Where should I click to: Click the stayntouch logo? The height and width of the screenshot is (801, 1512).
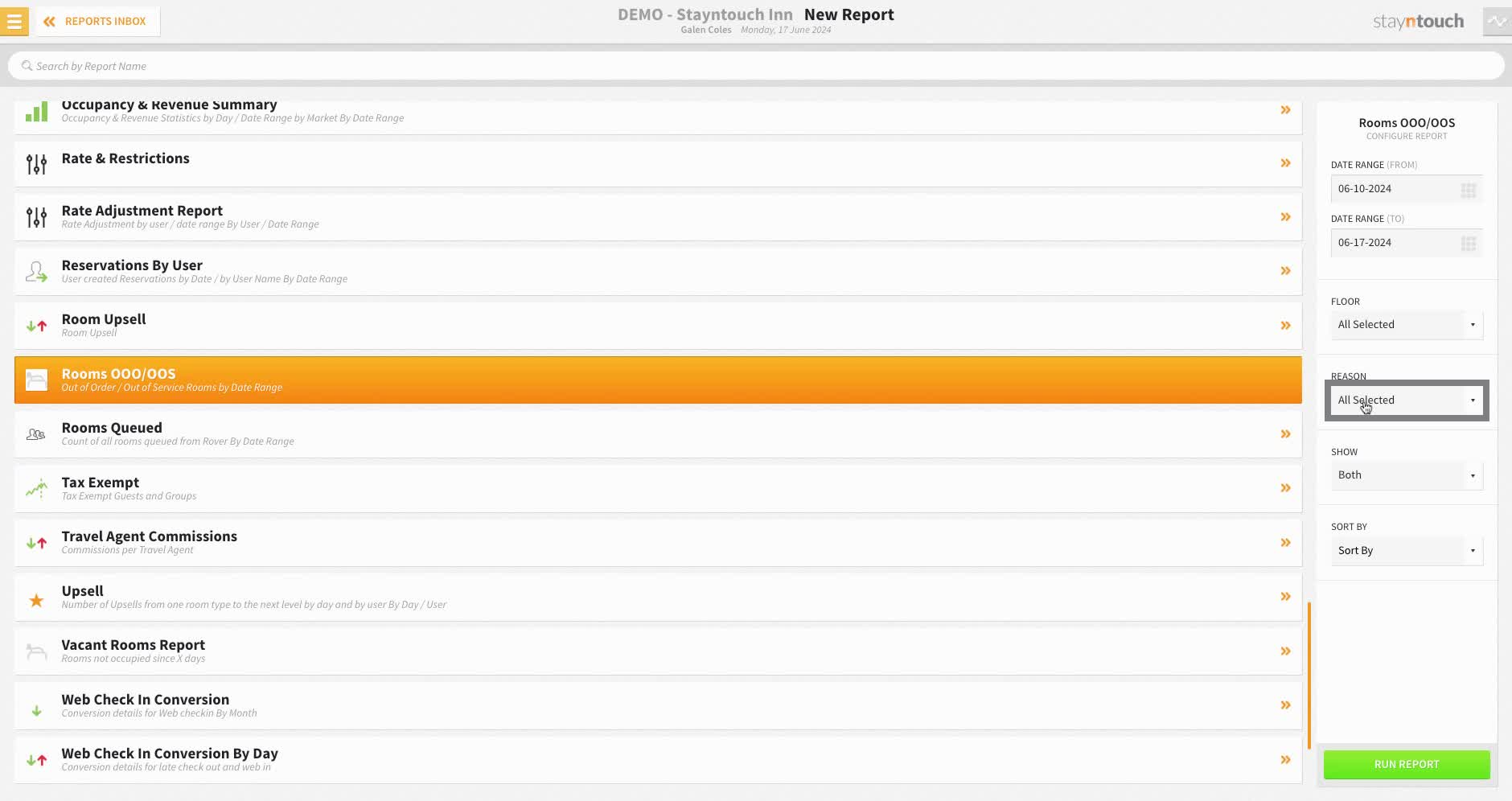(1418, 22)
